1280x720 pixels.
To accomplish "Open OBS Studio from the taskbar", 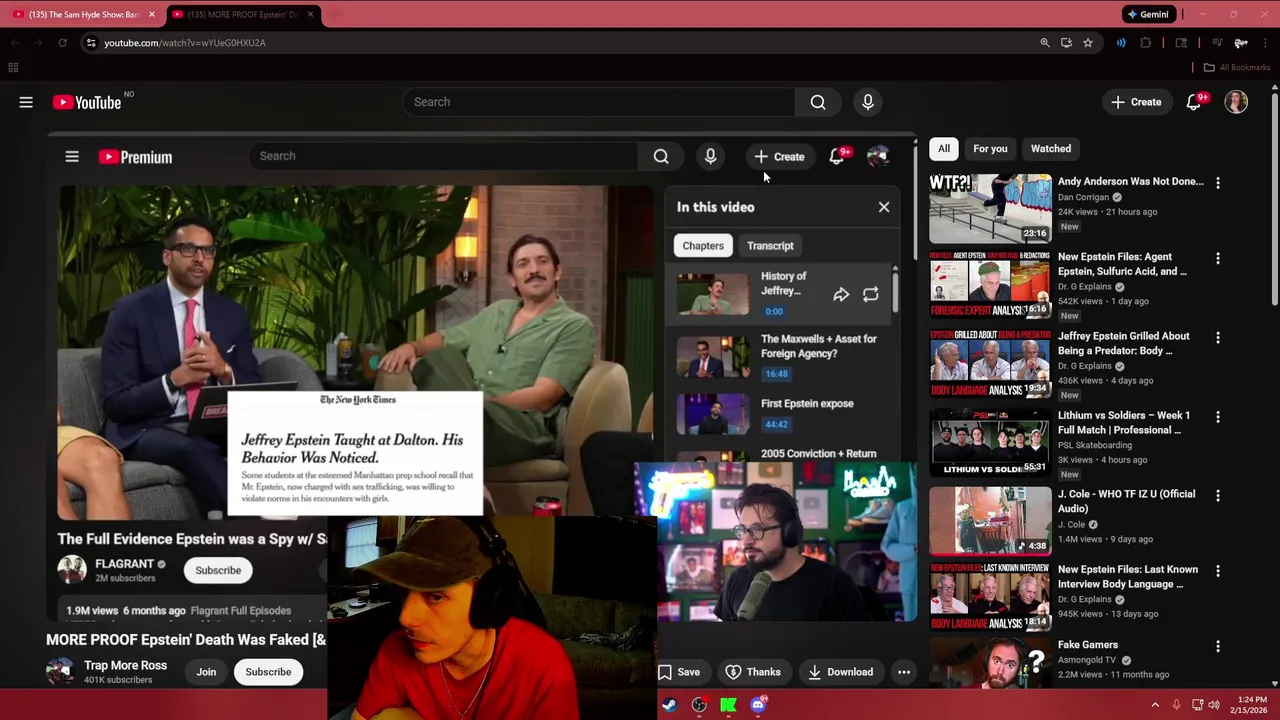I will (x=699, y=705).
